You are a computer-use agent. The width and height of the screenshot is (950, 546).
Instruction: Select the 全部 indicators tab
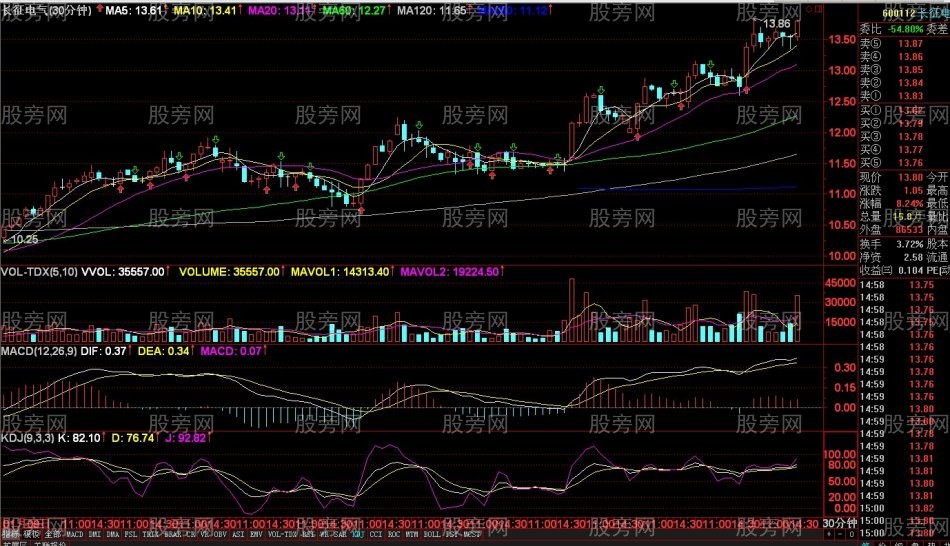pyautogui.click(x=53, y=534)
